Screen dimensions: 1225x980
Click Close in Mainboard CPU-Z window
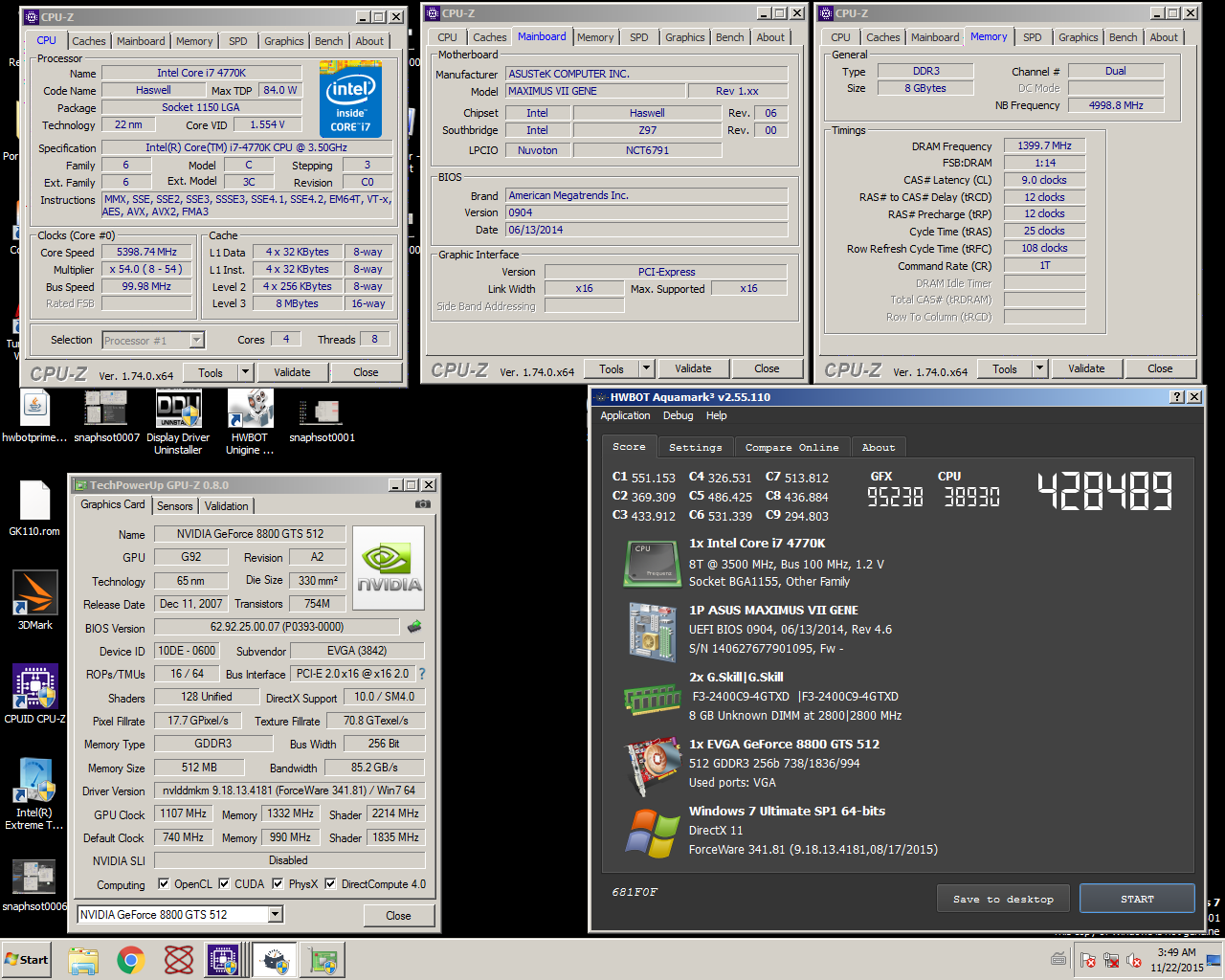tap(767, 368)
